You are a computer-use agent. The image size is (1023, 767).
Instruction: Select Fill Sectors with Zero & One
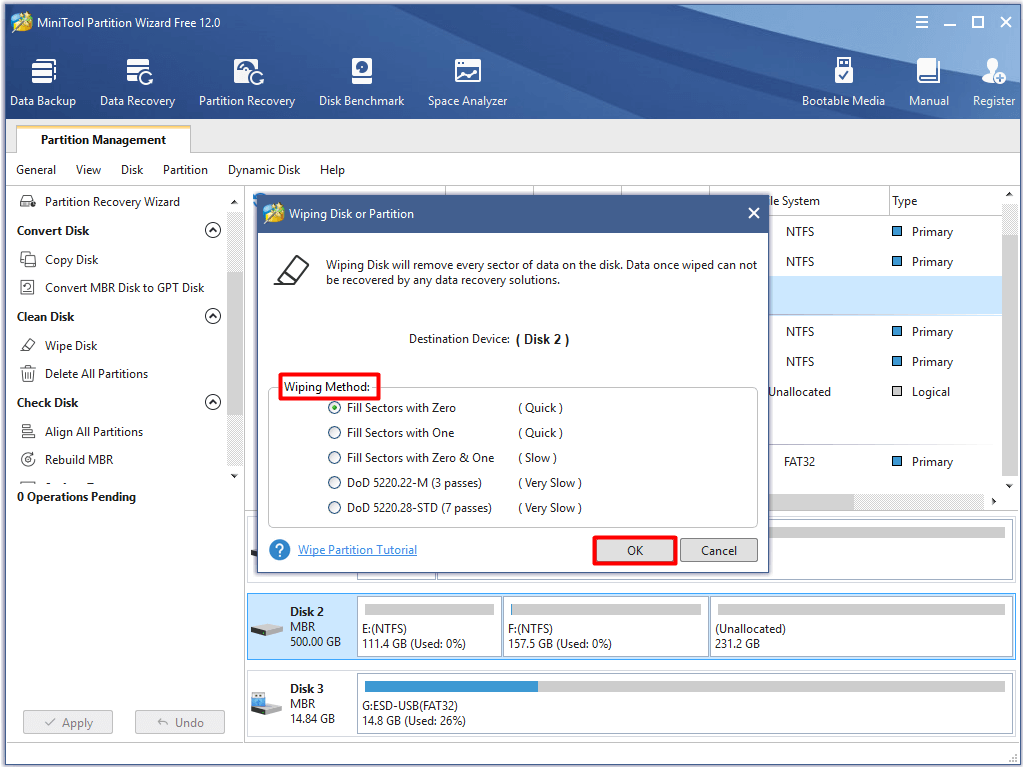334,458
